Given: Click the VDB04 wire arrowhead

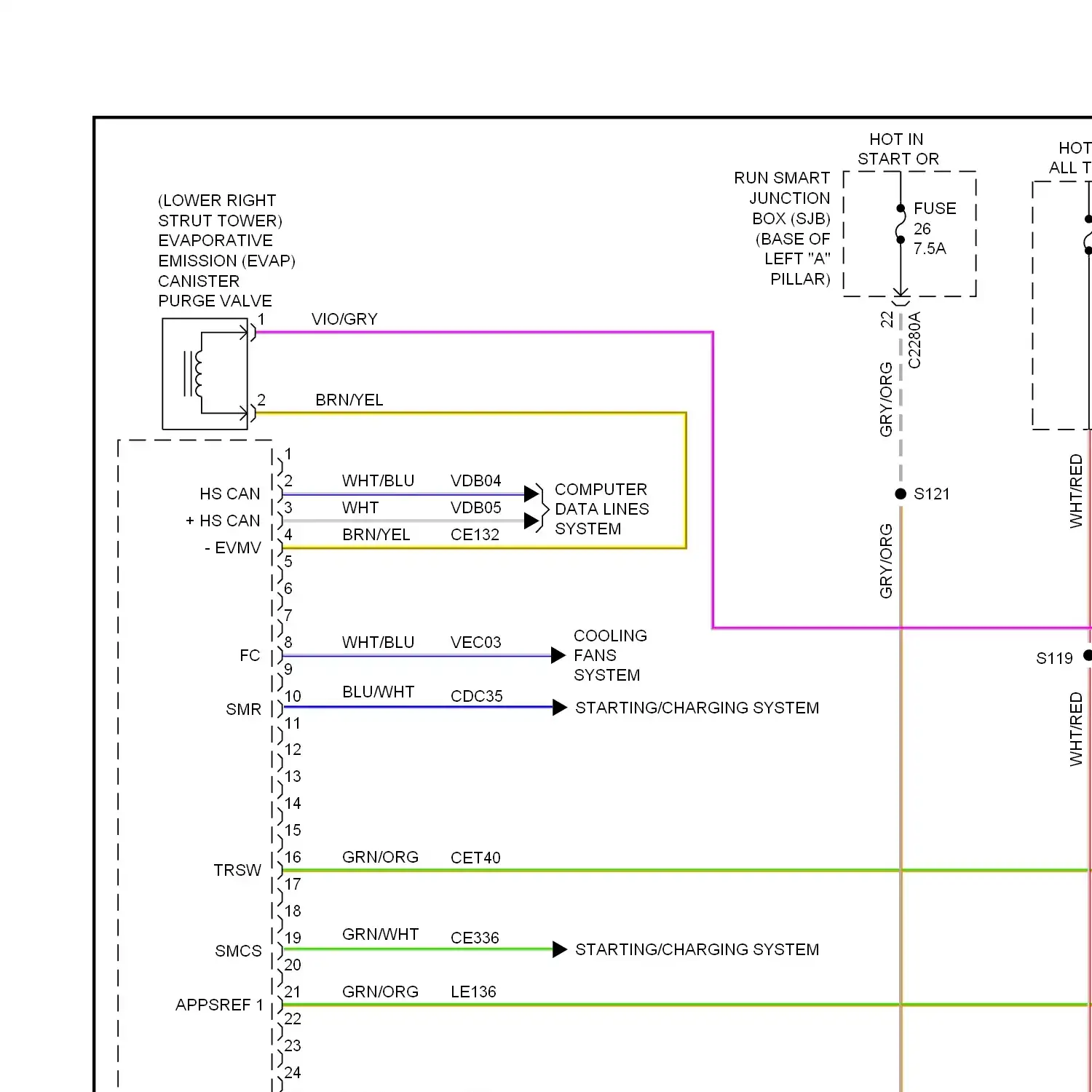Looking at the screenshot, I should pyautogui.click(x=531, y=494).
